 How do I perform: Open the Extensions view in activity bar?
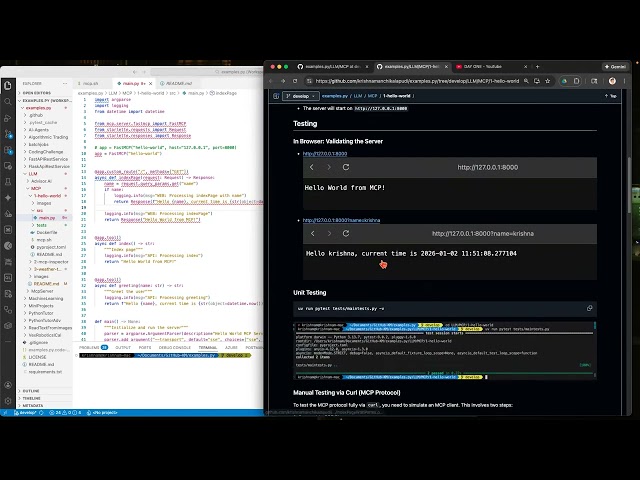tap(8, 150)
